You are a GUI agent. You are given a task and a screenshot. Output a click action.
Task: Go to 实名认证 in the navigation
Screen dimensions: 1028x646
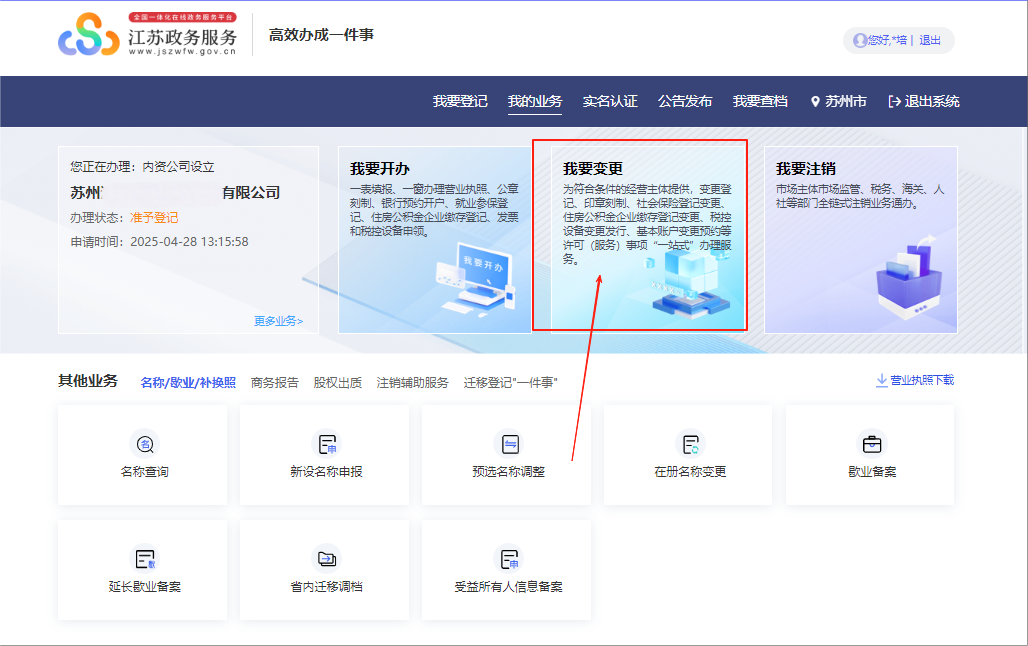tap(610, 102)
